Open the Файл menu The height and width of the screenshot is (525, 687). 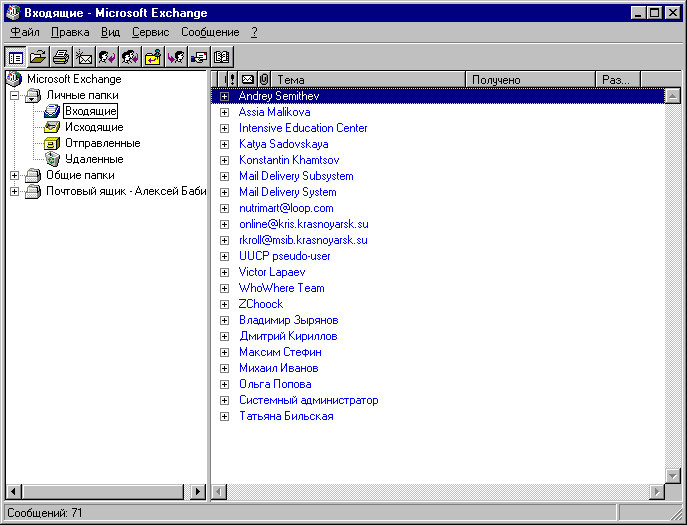point(25,32)
